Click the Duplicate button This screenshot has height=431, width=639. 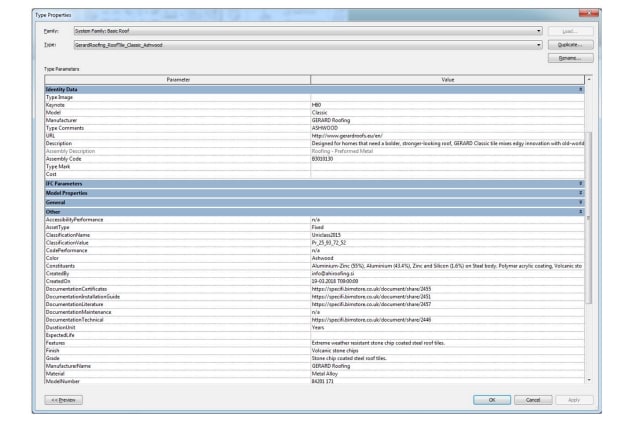569,45
